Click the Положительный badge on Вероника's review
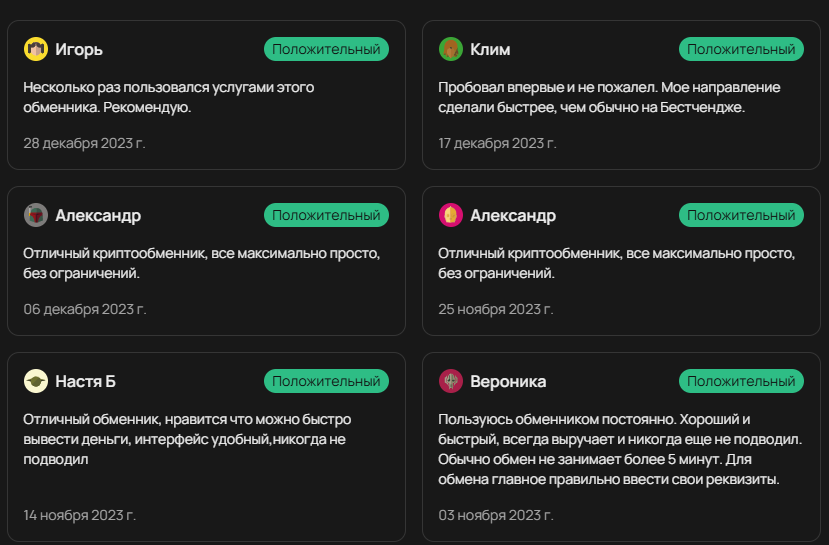 [741, 381]
